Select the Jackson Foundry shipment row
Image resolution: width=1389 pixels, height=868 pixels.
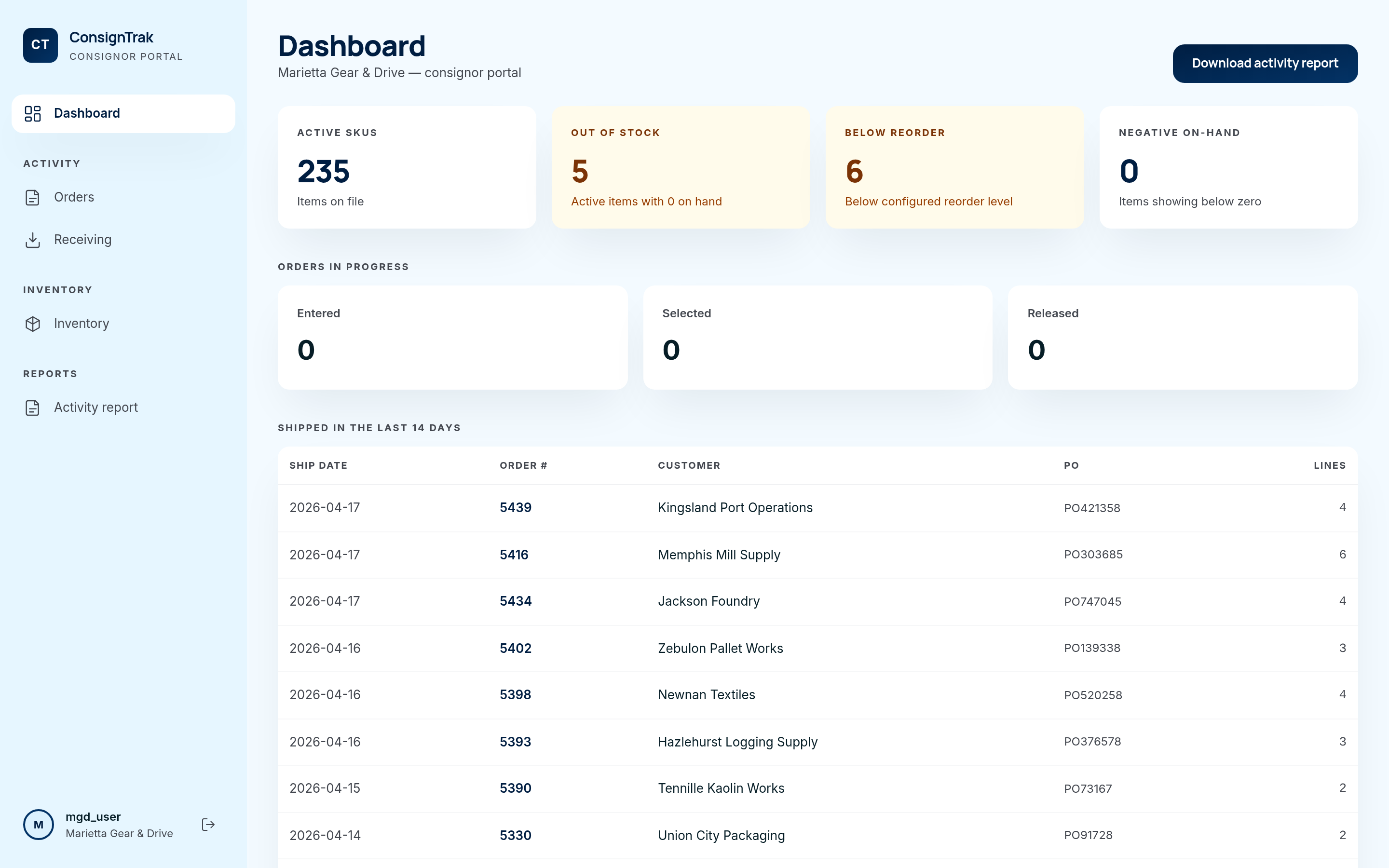[815, 601]
